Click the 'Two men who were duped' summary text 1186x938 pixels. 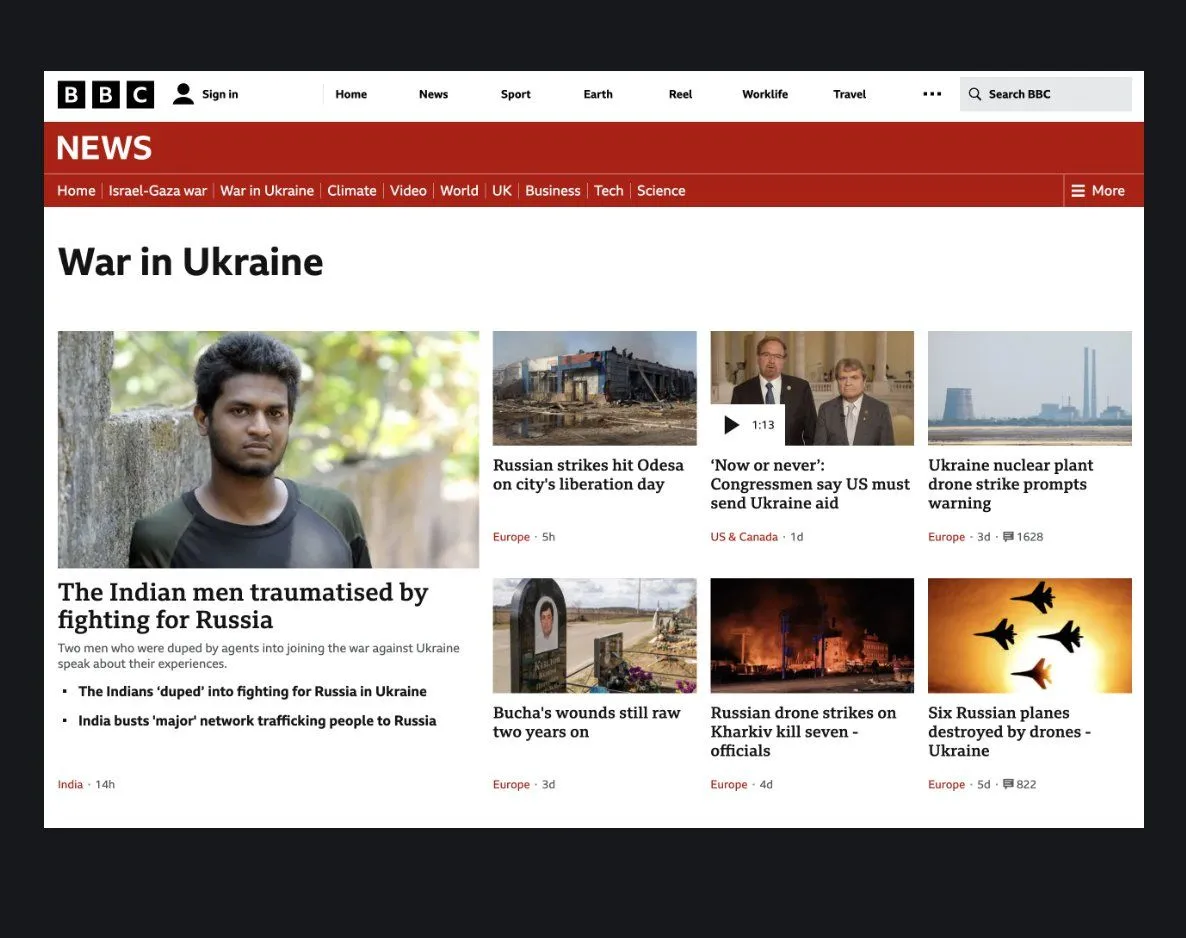pos(259,656)
